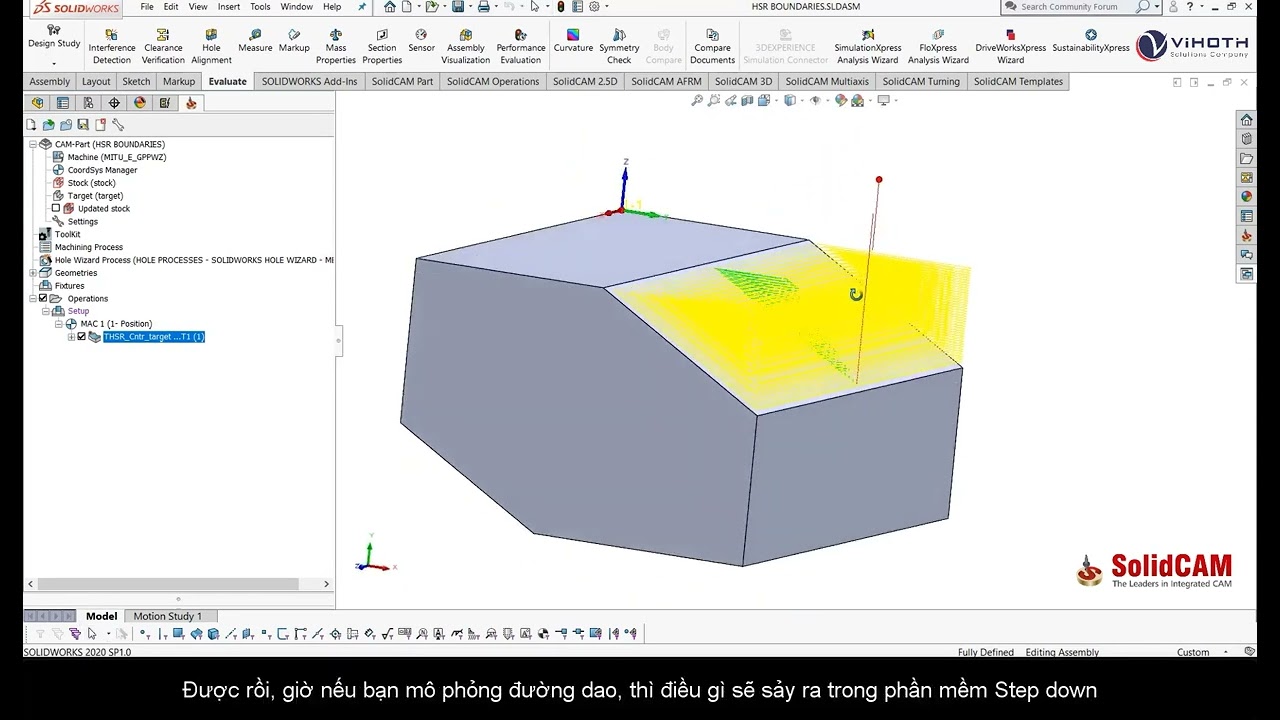This screenshot has height=720, width=1280.
Task: Open the Interference Detection tool
Action: 111,47
